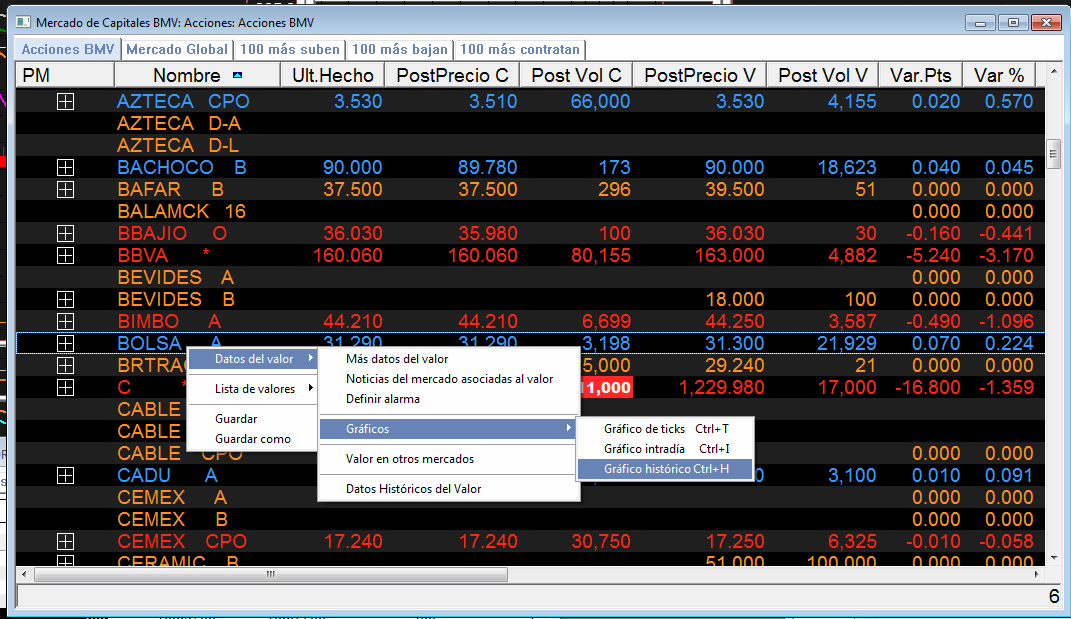Expand the BBVA row
This screenshot has width=1071, height=619.
(66, 256)
